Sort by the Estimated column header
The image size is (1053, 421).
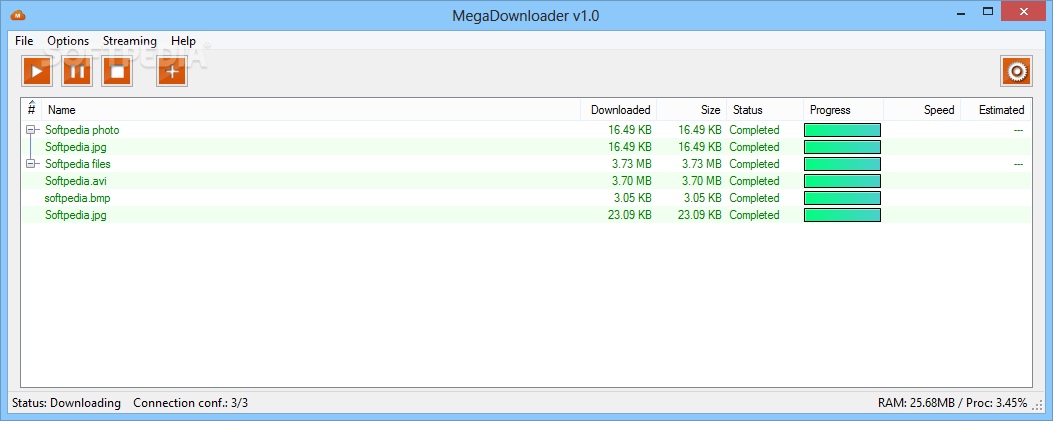click(996, 109)
